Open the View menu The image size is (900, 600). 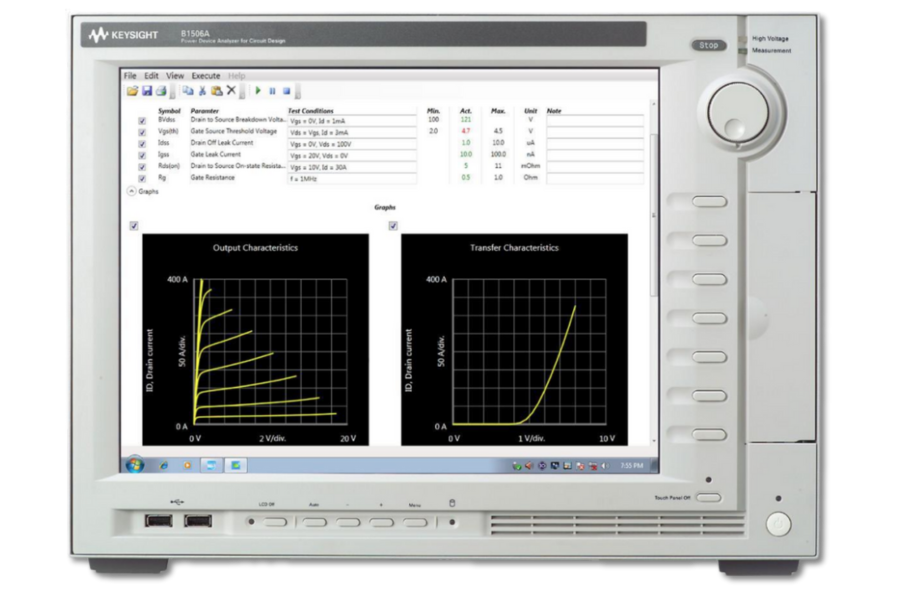175,76
